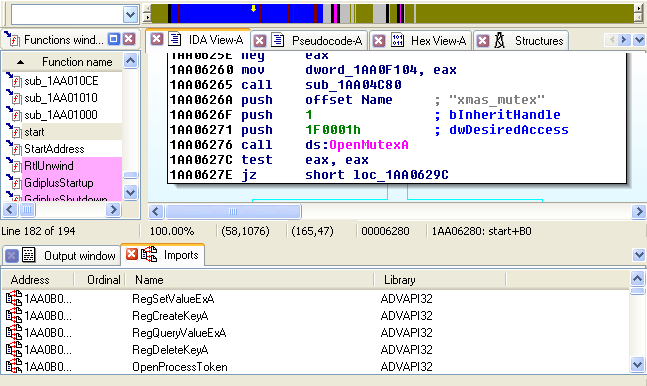Activate the IDA View-A tab
The width and height of the screenshot is (647, 386).
216,40
